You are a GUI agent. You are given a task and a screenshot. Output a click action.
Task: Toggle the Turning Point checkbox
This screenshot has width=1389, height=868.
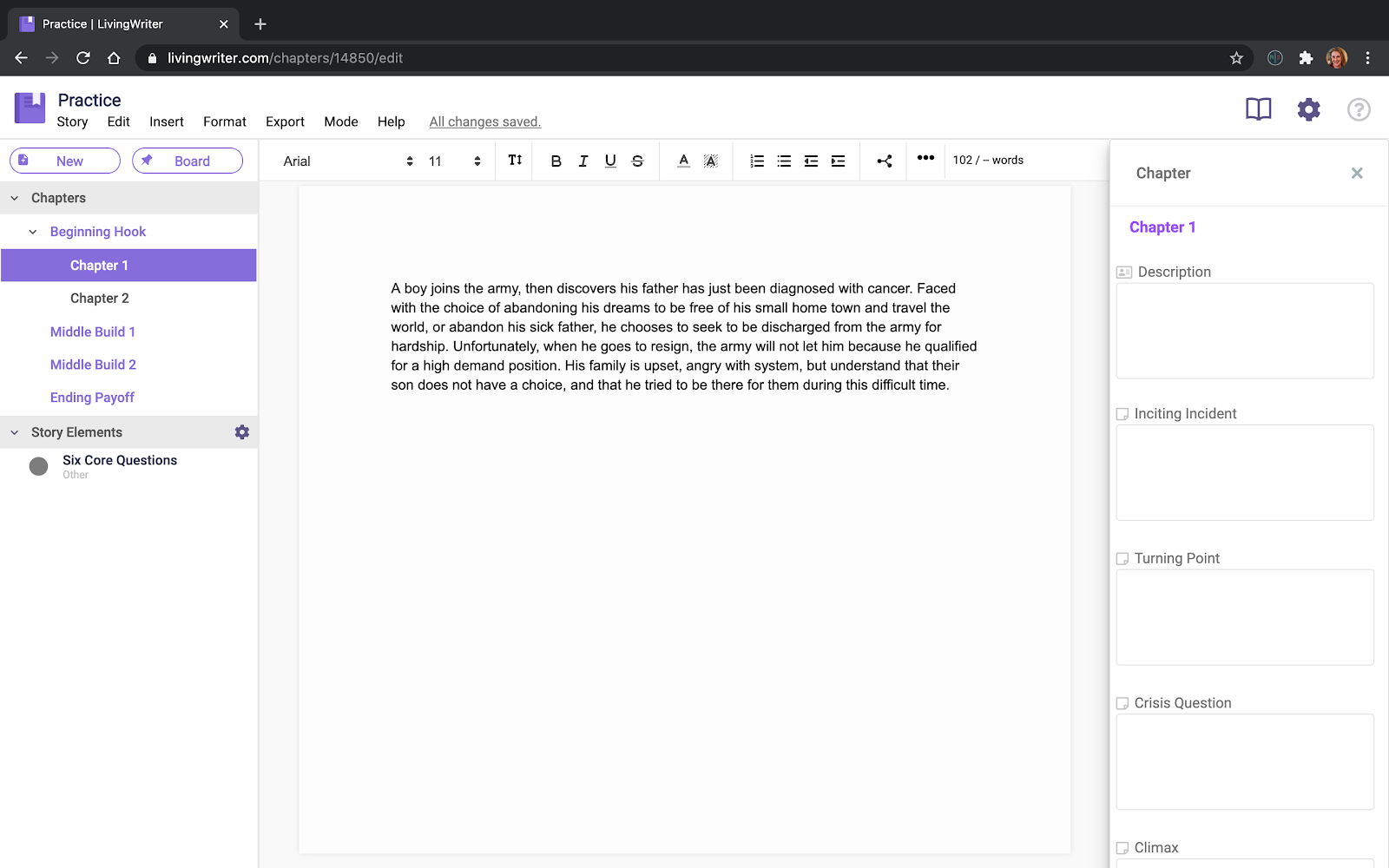point(1122,559)
